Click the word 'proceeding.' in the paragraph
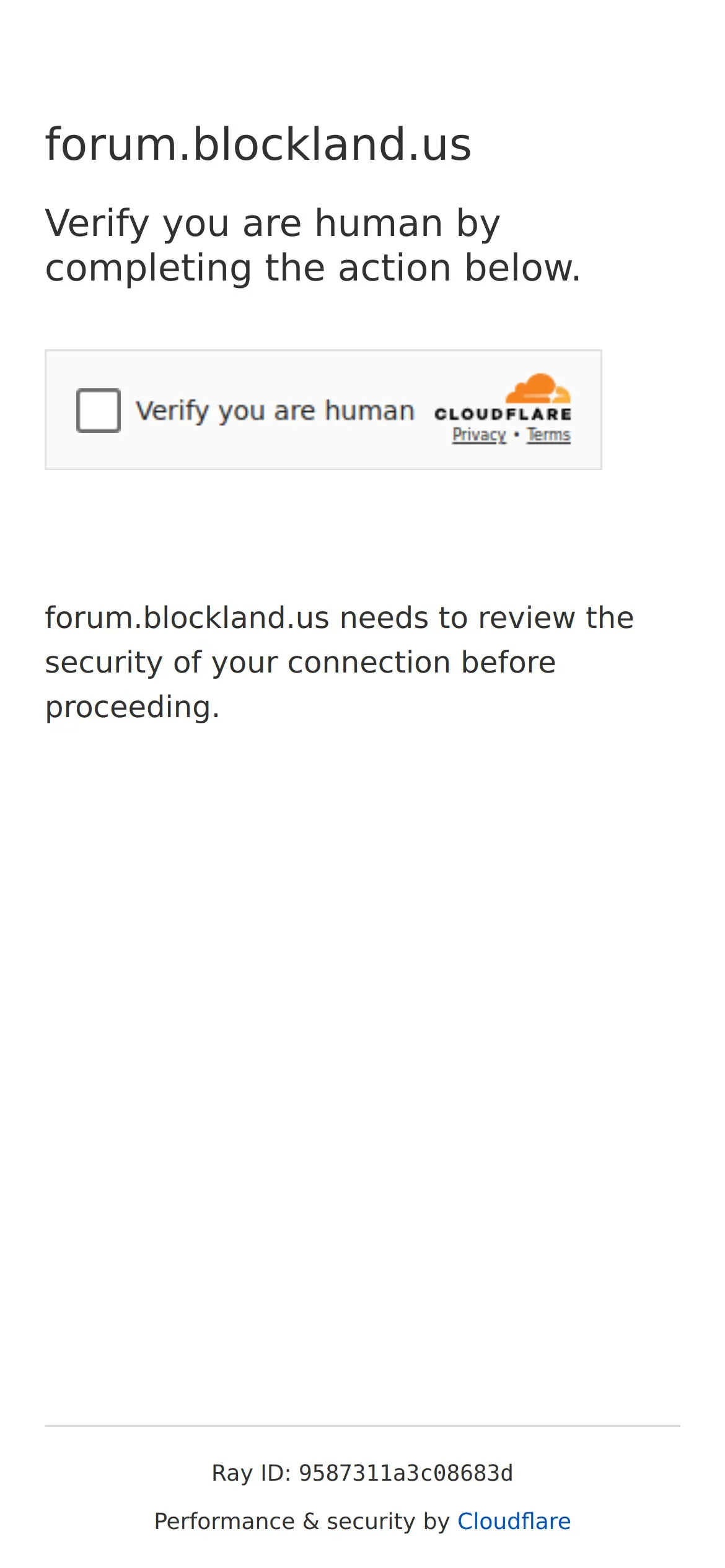This screenshot has width=725, height=1568. [133, 707]
